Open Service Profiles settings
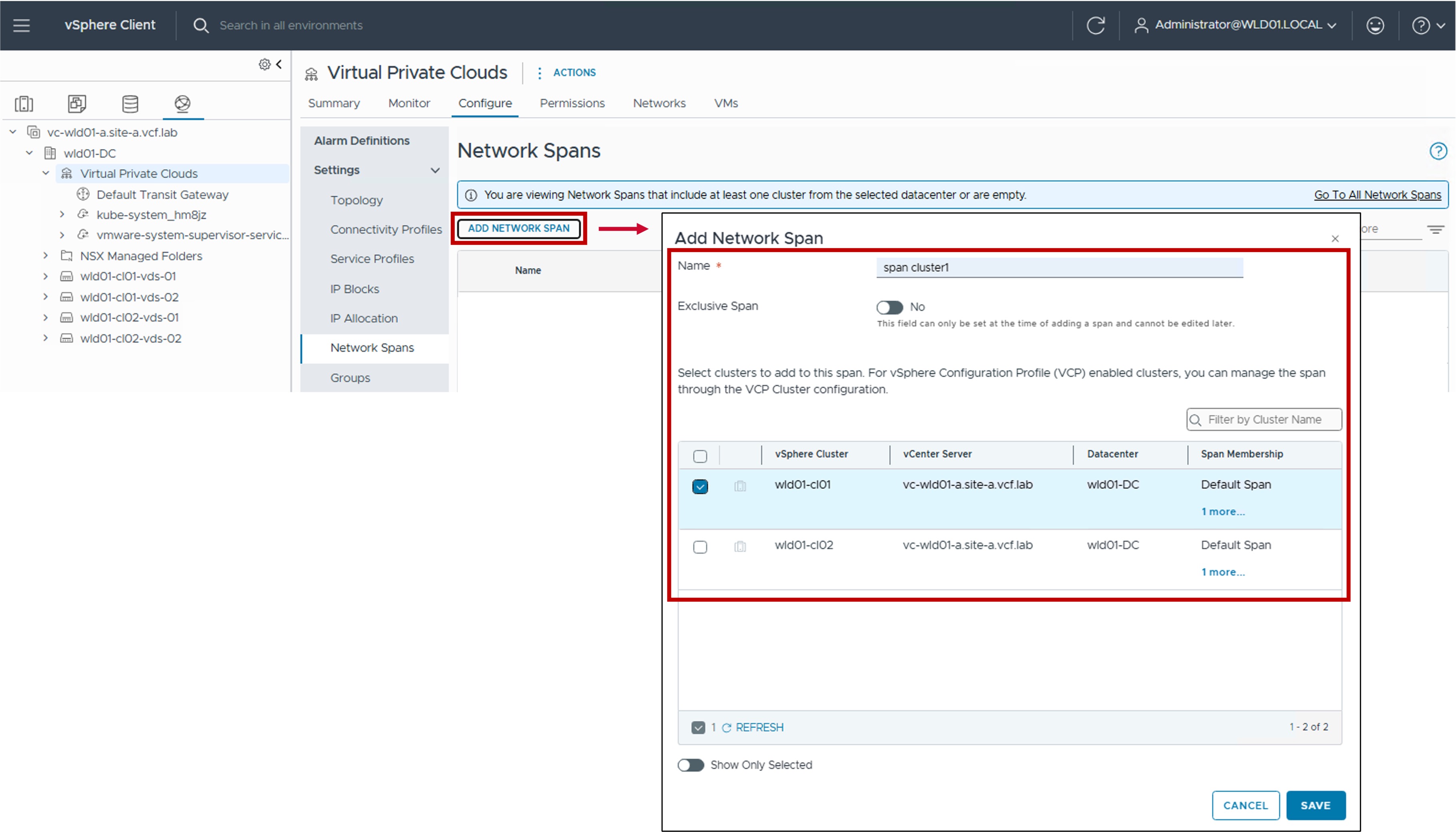This screenshot has height=832, width=1456. point(372,259)
